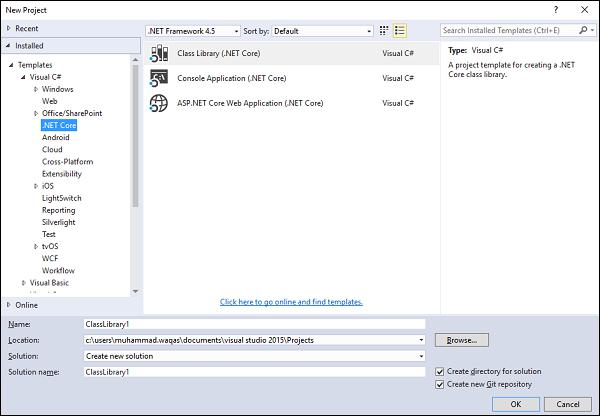Expand the Recent section
The width and height of the screenshot is (600, 416).
[9, 28]
